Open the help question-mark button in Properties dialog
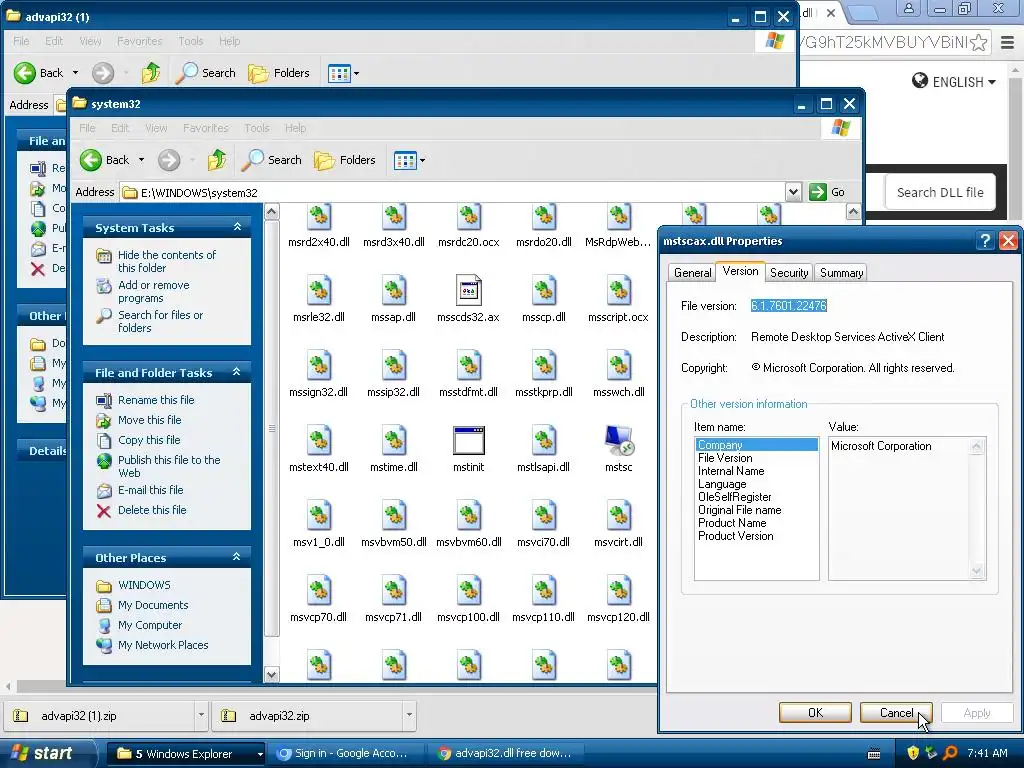 coord(985,241)
